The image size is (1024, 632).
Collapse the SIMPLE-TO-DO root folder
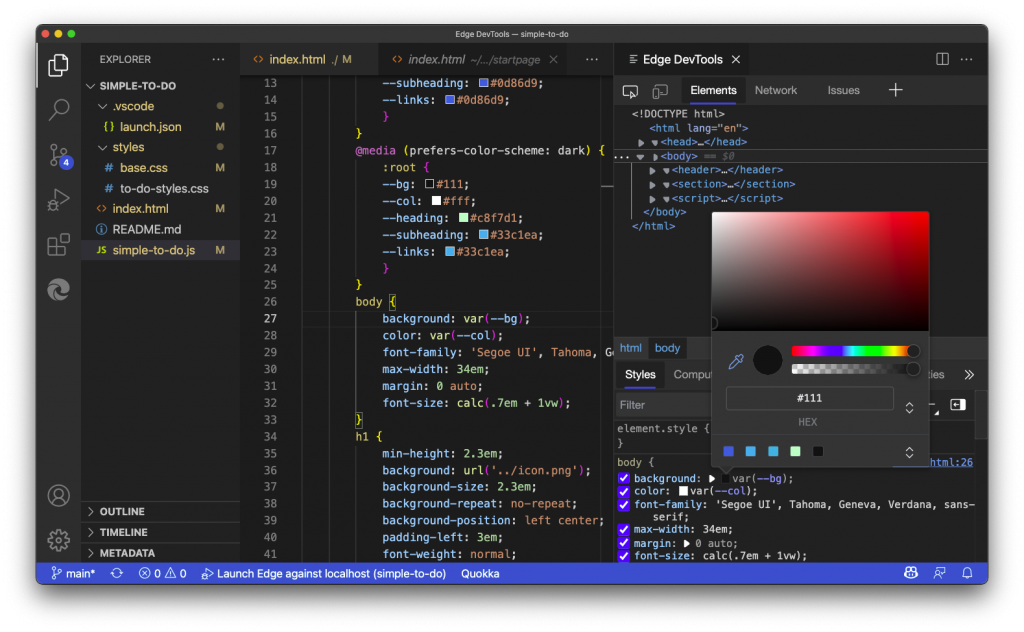pyautogui.click(x=91, y=86)
